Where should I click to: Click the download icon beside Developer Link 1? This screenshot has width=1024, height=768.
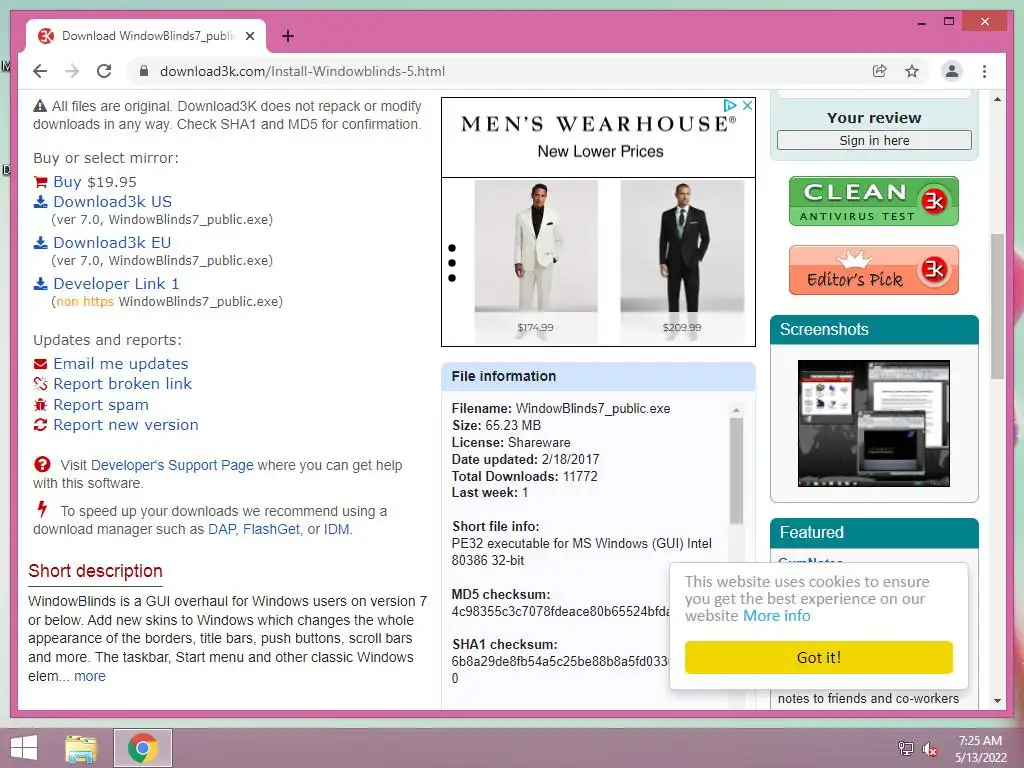click(x=40, y=284)
